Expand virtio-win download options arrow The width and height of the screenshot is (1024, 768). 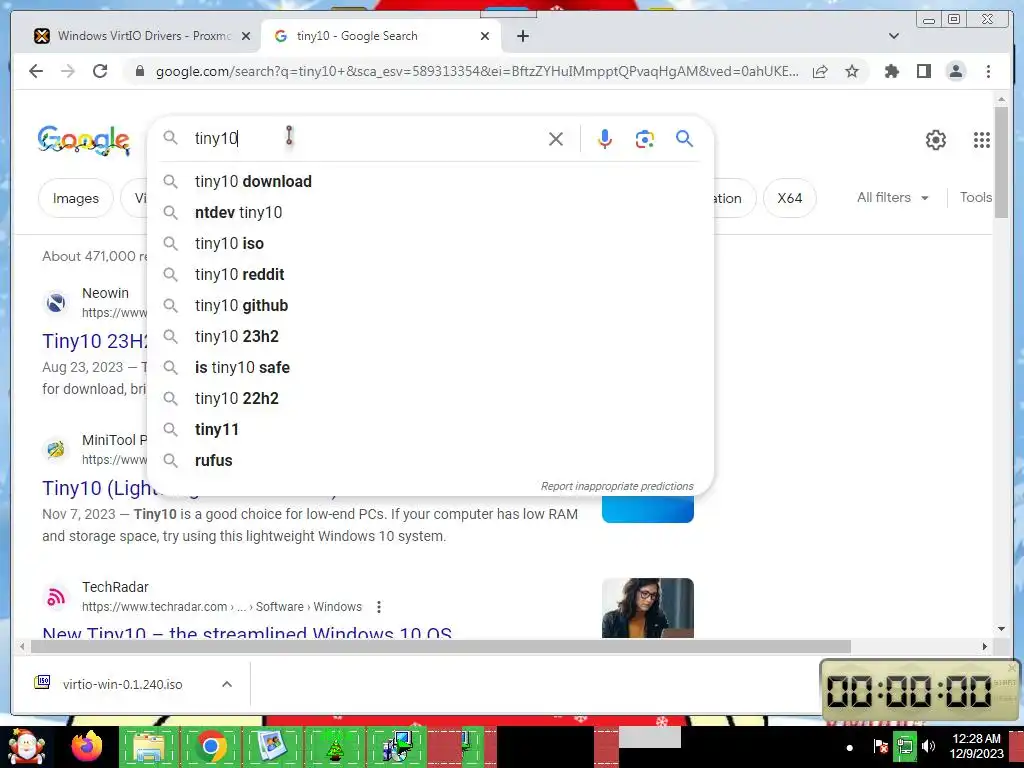[x=227, y=684]
